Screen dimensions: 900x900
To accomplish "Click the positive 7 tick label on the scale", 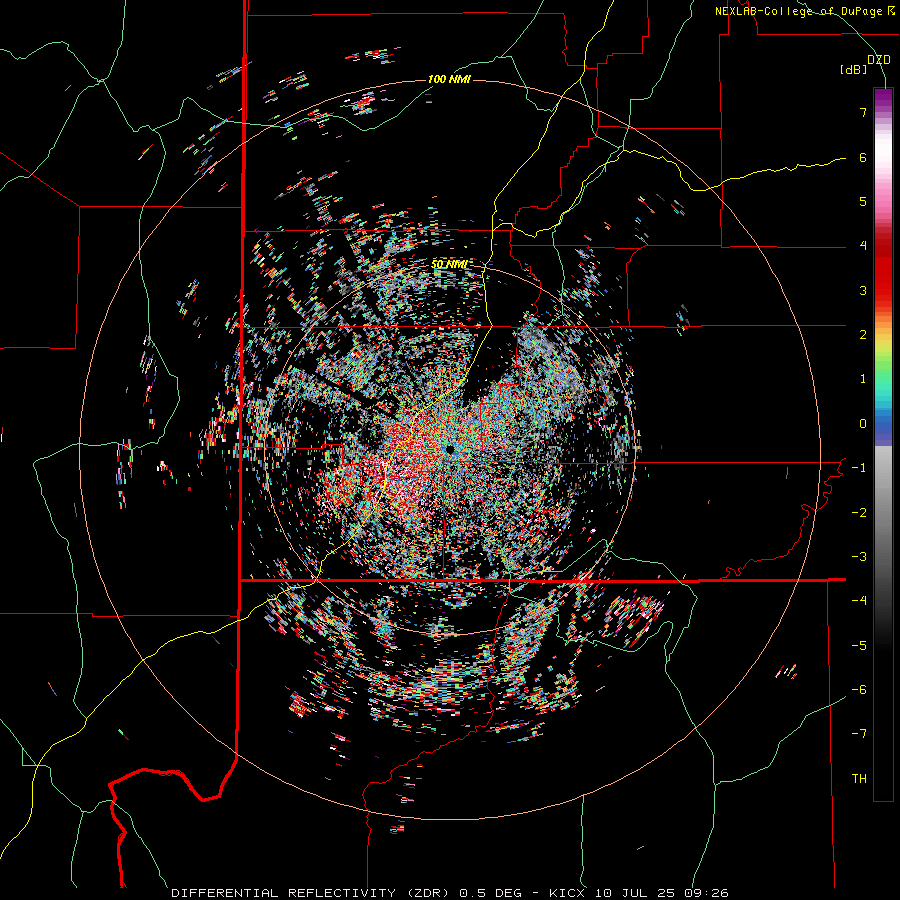I will (x=863, y=112).
